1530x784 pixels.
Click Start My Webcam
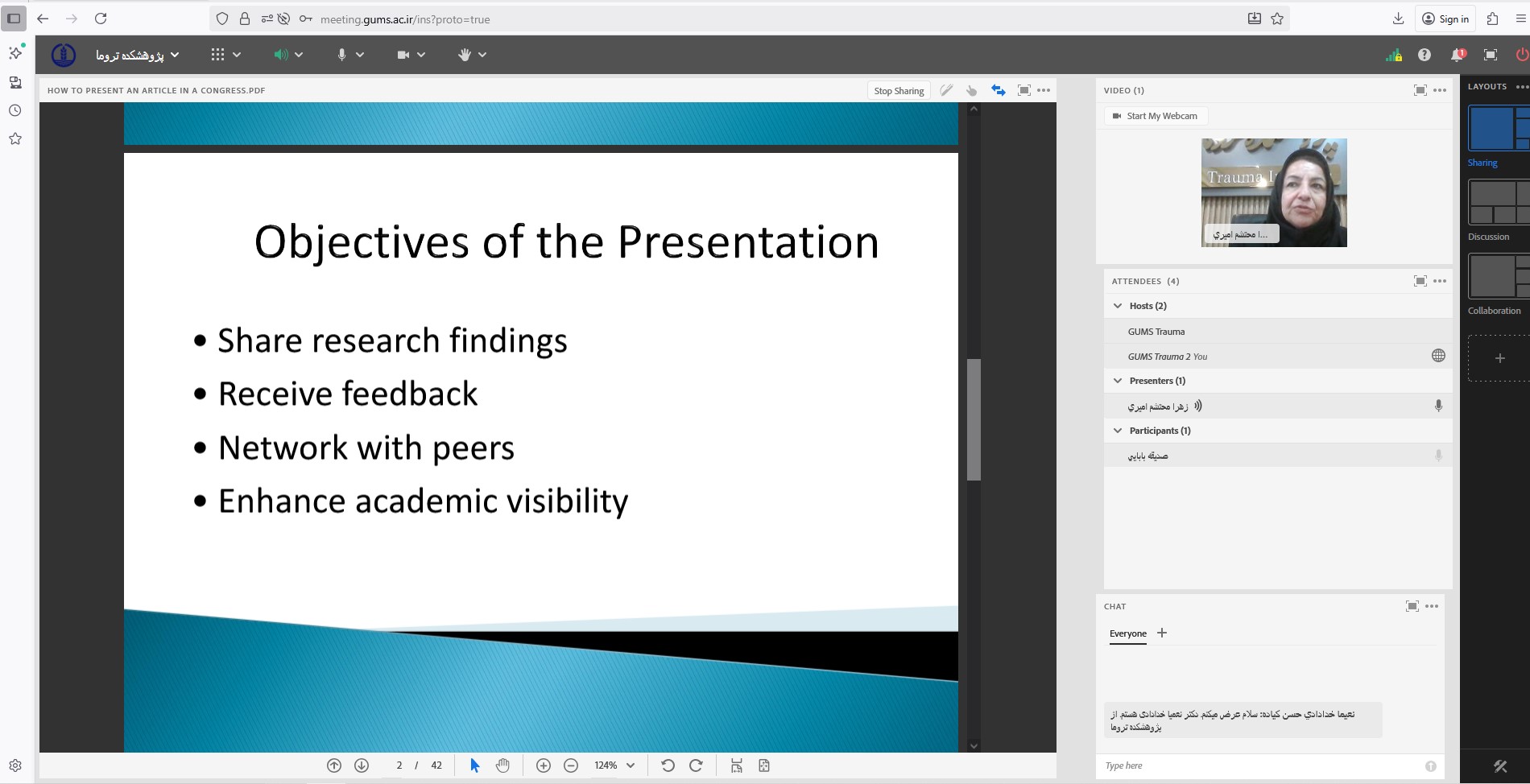click(x=1156, y=116)
